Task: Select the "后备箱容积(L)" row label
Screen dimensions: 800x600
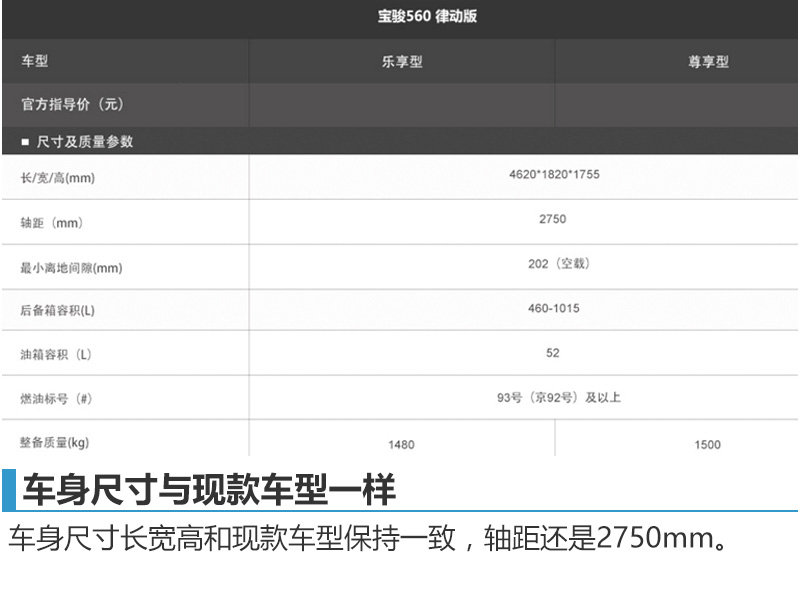Action: pos(57,310)
